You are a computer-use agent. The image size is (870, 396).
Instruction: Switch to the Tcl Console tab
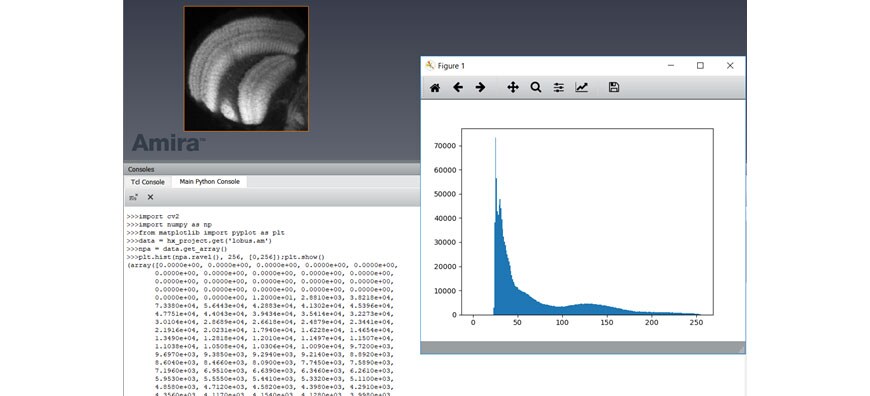tap(148, 182)
